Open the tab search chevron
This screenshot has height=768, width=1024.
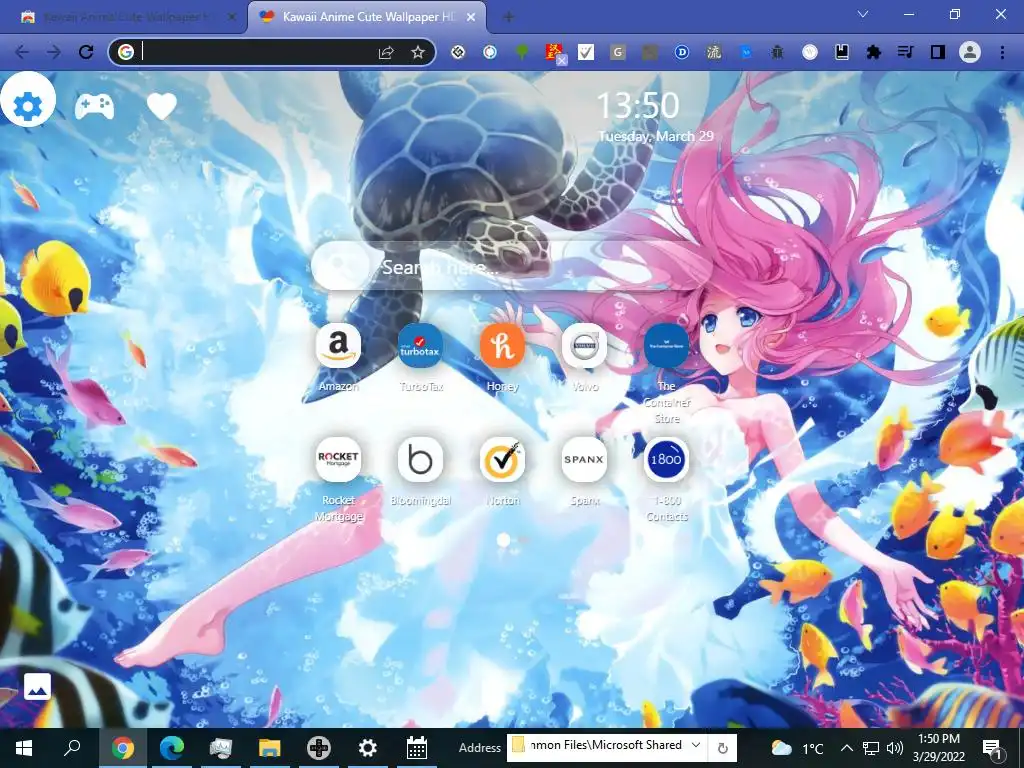[863, 14]
